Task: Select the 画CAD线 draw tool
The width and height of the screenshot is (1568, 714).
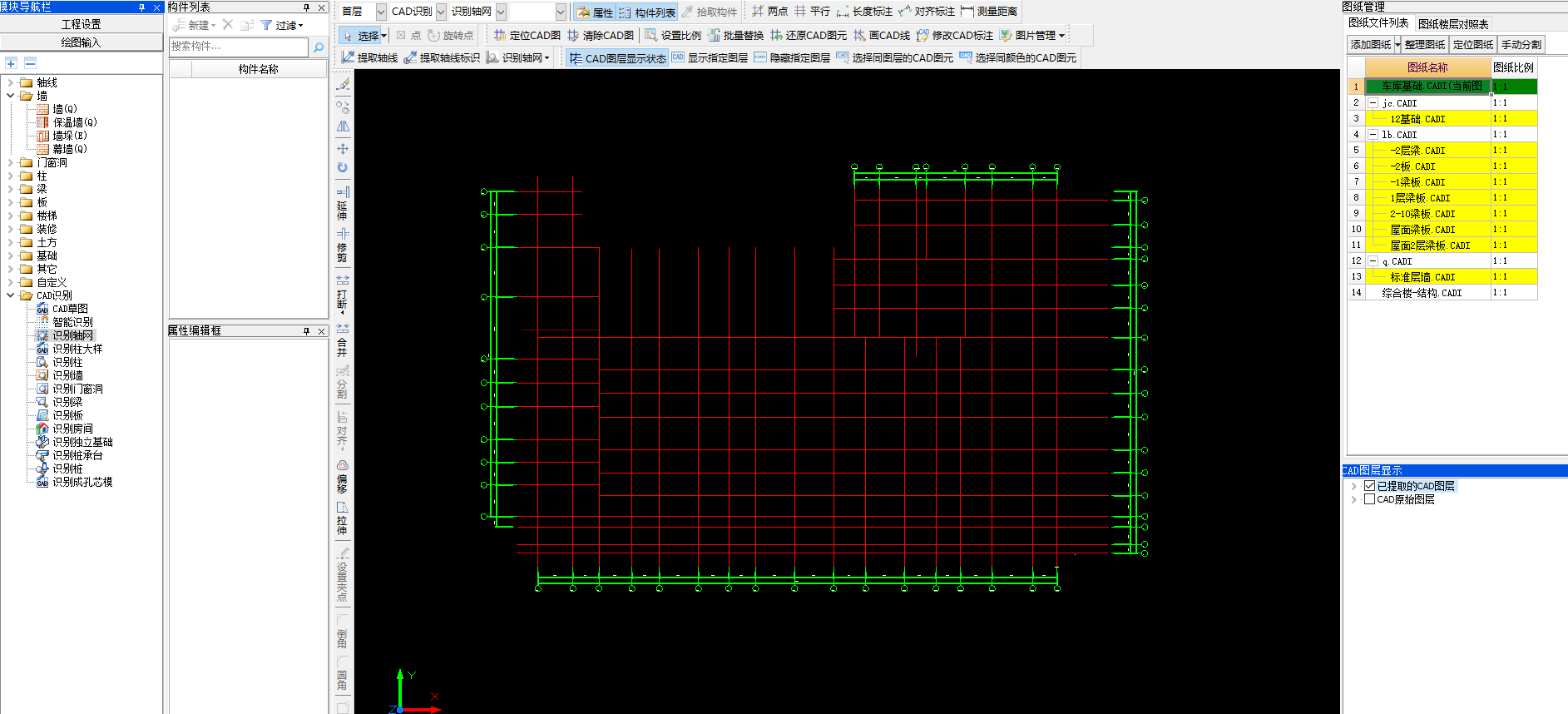Action: point(882,35)
